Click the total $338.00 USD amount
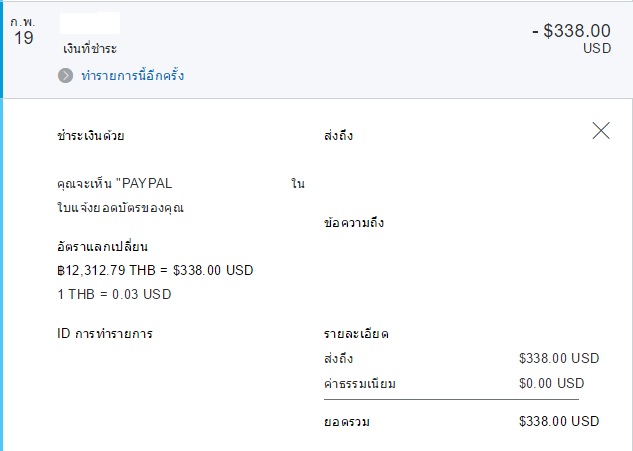633x451 pixels. [559, 421]
